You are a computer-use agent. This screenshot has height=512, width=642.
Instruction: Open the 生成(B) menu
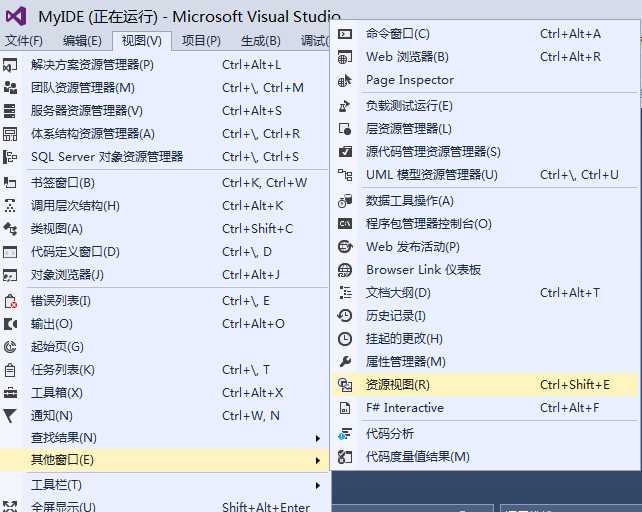260,41
